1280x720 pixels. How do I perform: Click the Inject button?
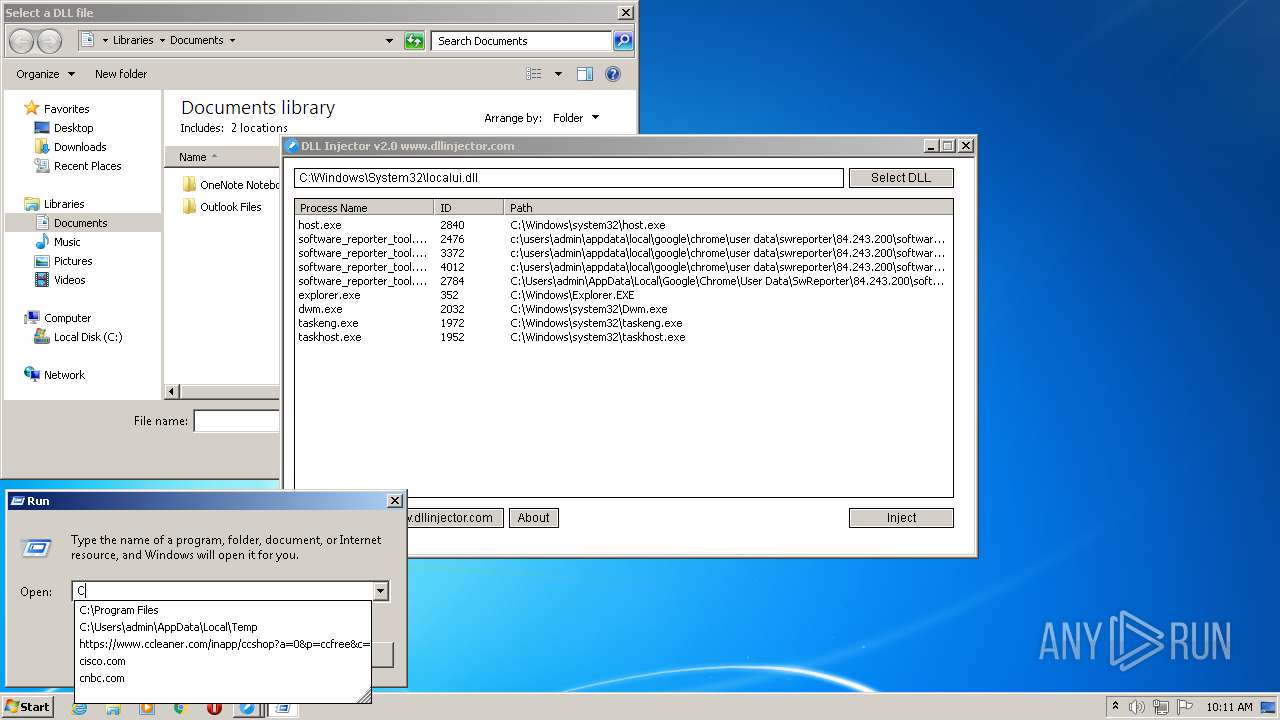click(x=901, y=518)
